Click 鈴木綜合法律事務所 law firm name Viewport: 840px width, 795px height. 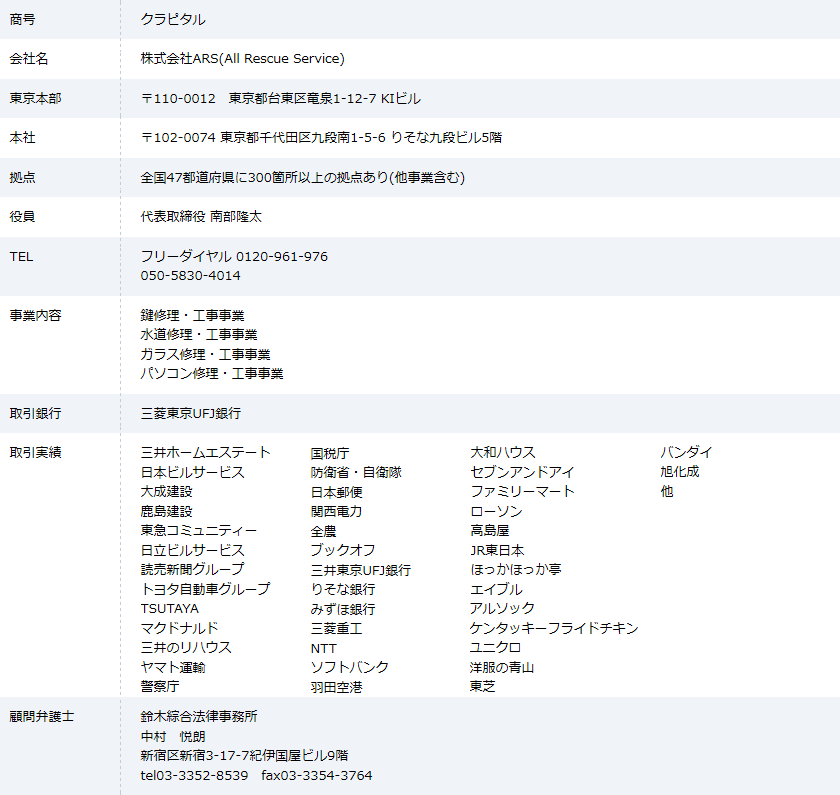pyautogui.click(x=199, y=716)
